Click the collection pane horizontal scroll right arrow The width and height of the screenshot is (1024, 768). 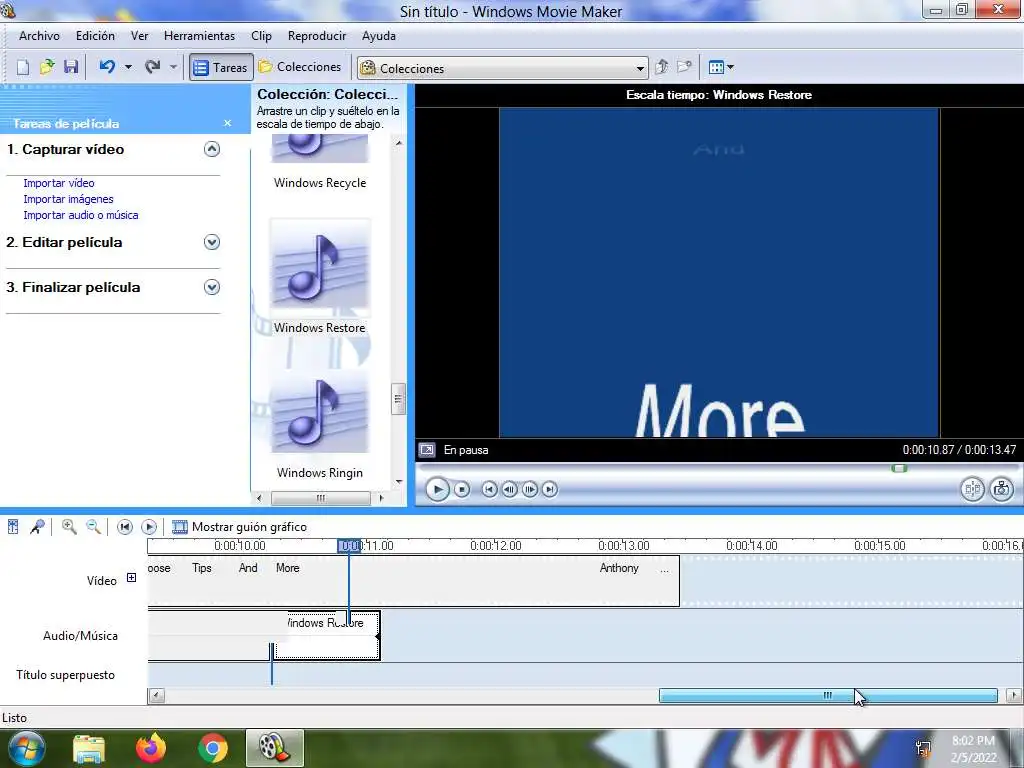click(x=381, y=498)
